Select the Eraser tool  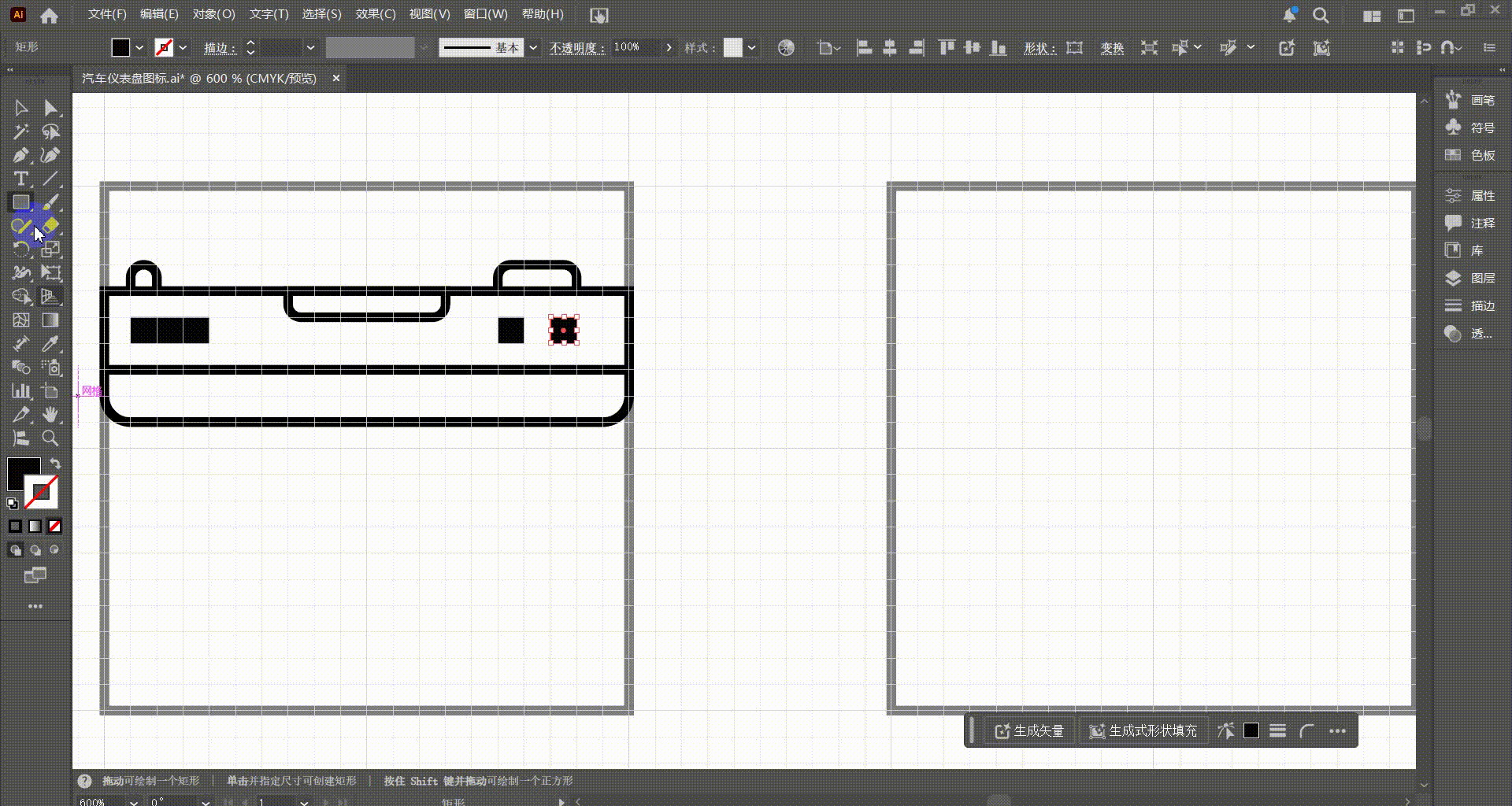(x=50, y=226)
